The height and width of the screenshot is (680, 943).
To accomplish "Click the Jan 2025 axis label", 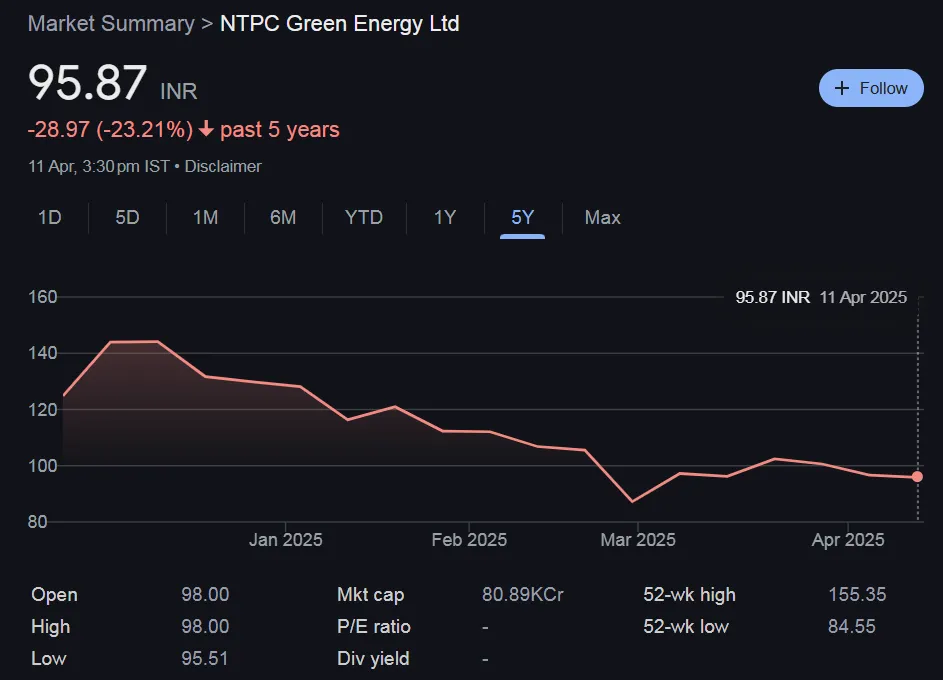I will click(x=286, y=540).
